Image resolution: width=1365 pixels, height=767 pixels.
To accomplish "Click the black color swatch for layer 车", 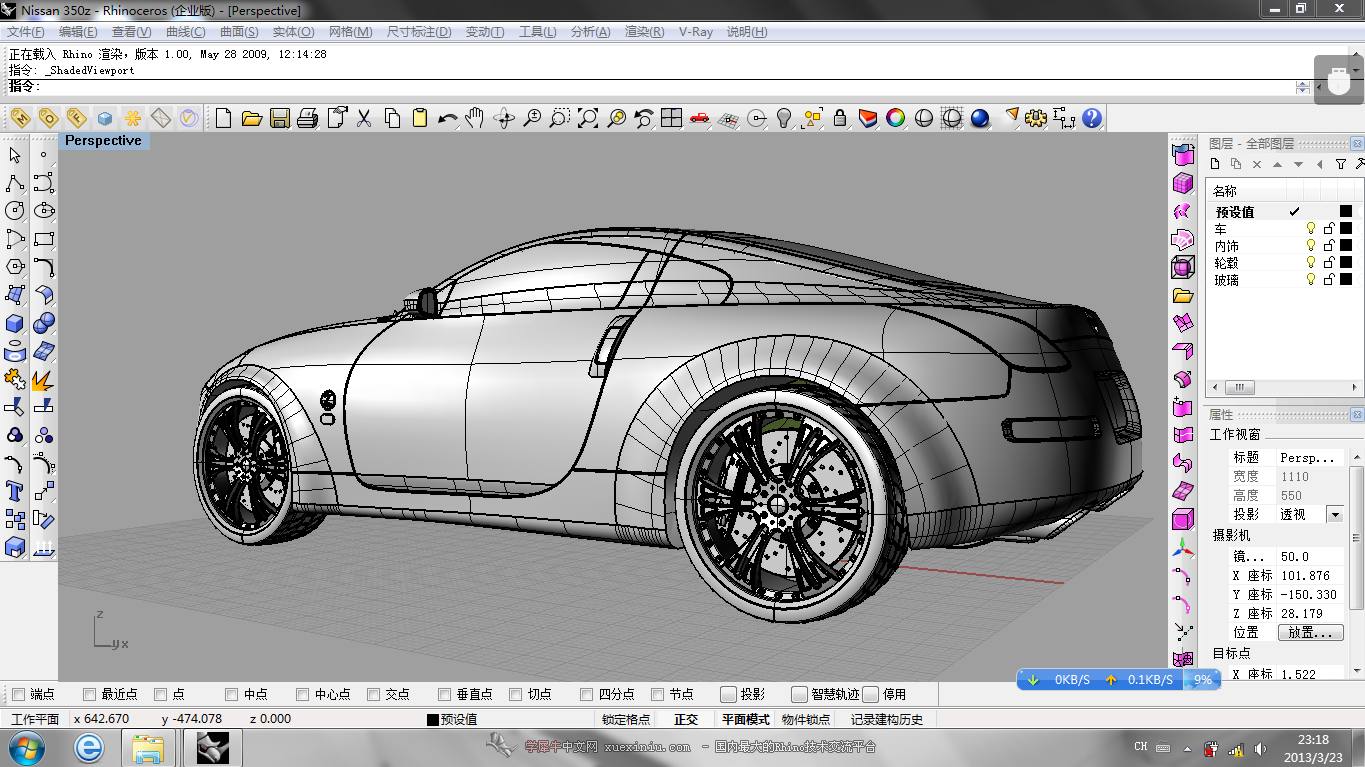I will 1346,229.
